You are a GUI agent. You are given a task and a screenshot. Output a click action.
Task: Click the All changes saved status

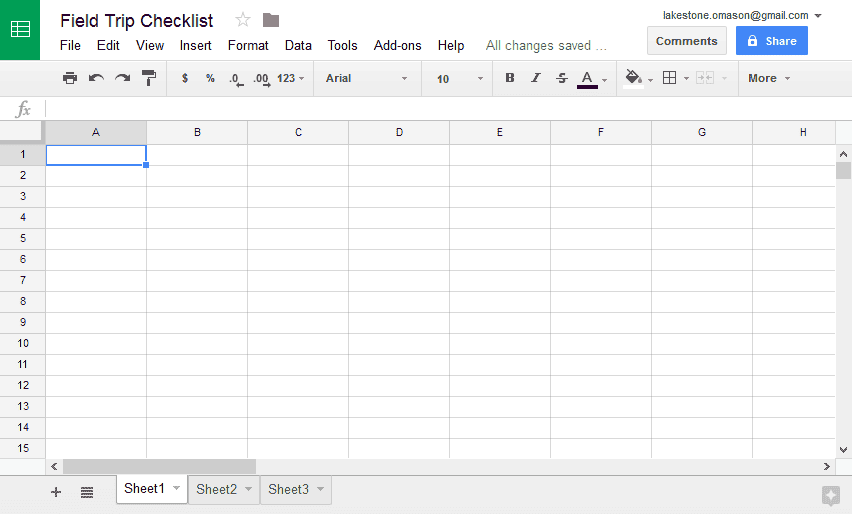point(546,46)
